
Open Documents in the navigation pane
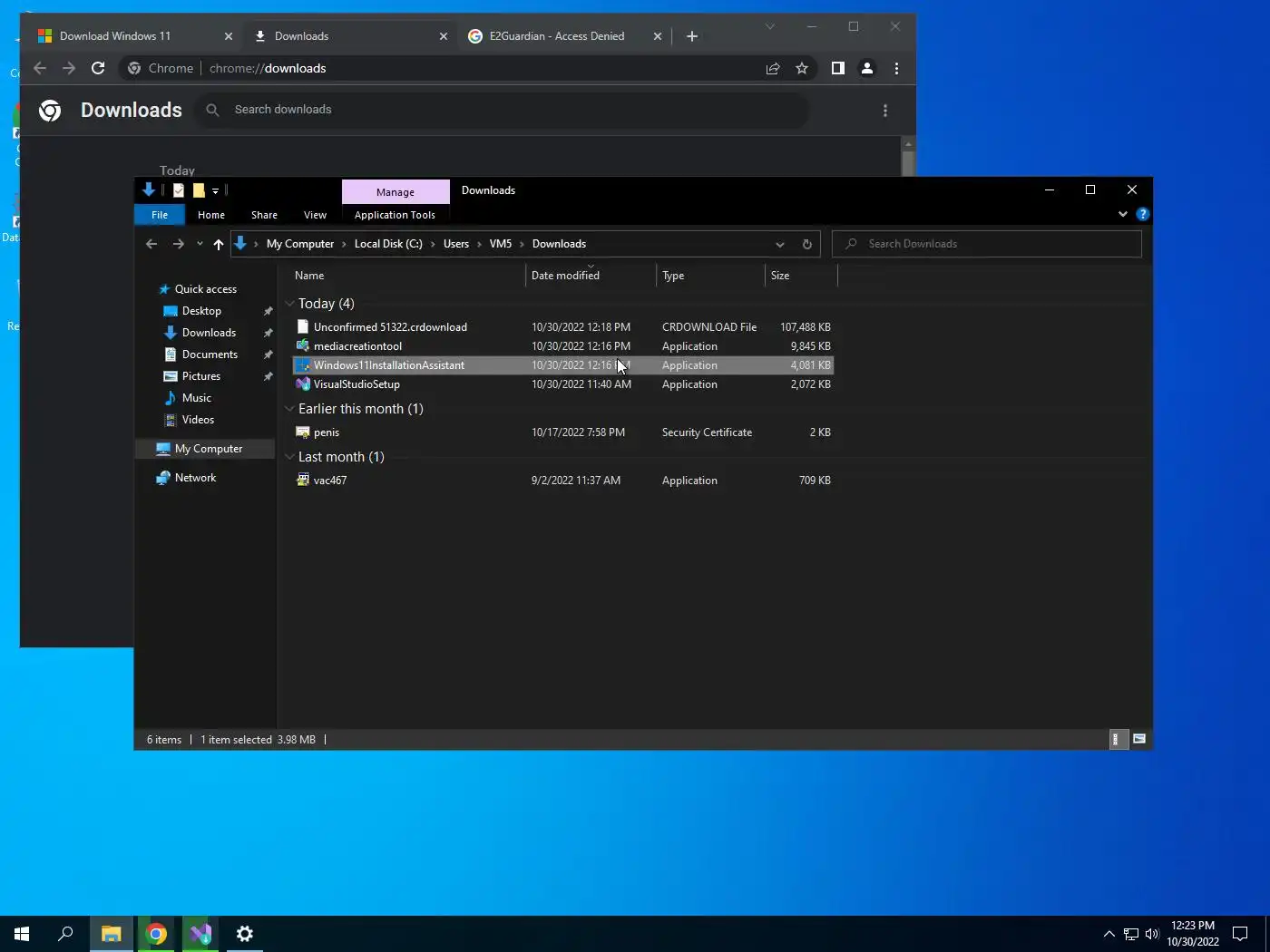[210, 355]
